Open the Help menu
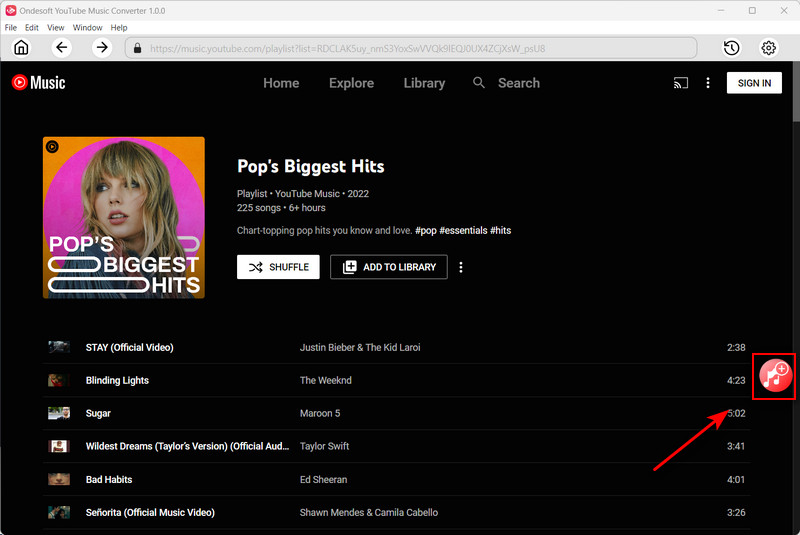This screenshot has width=800, height=535. tap(119, 28)
